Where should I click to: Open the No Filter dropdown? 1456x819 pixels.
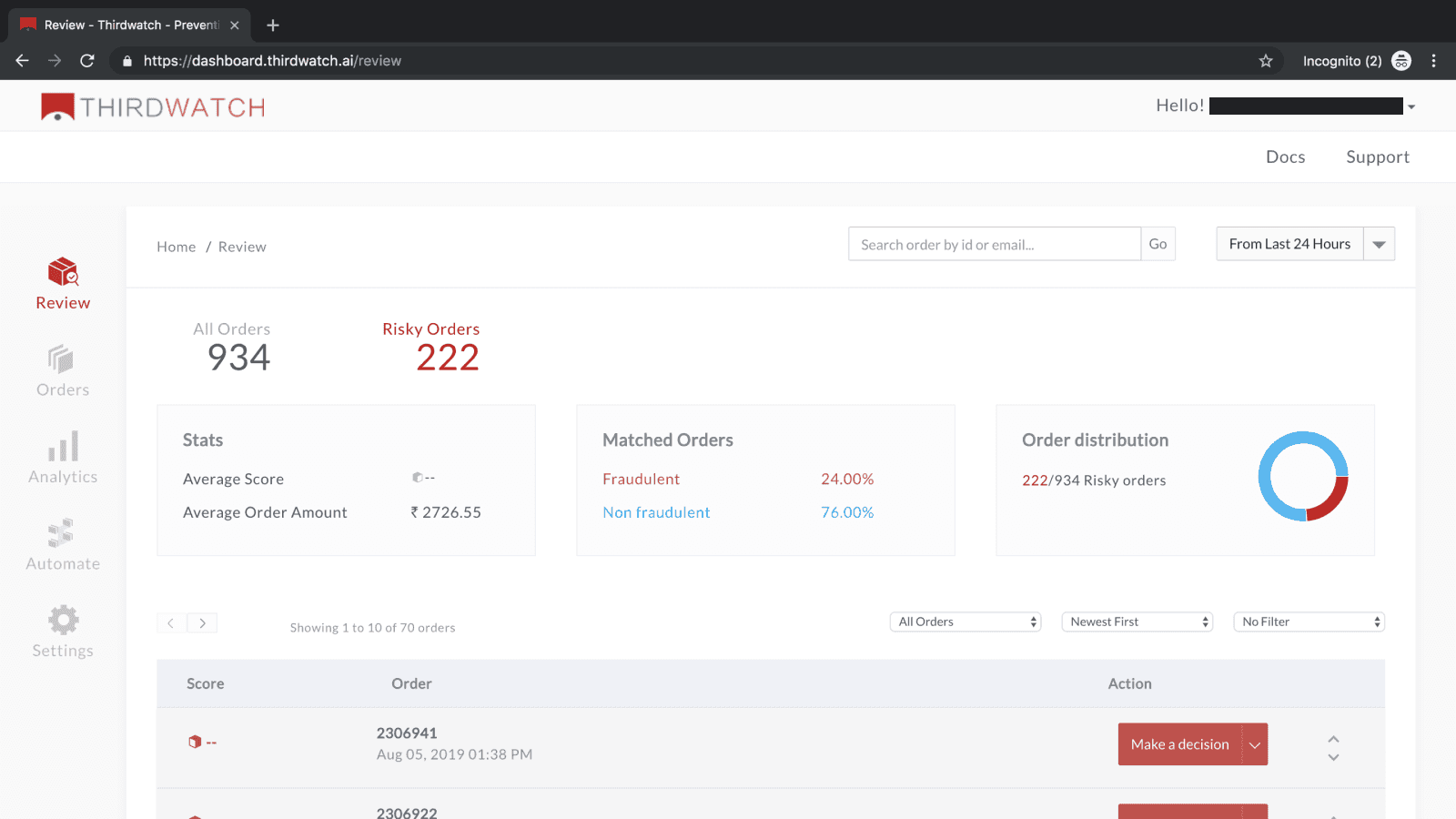pyautogui.click(x=1309, y=622)
